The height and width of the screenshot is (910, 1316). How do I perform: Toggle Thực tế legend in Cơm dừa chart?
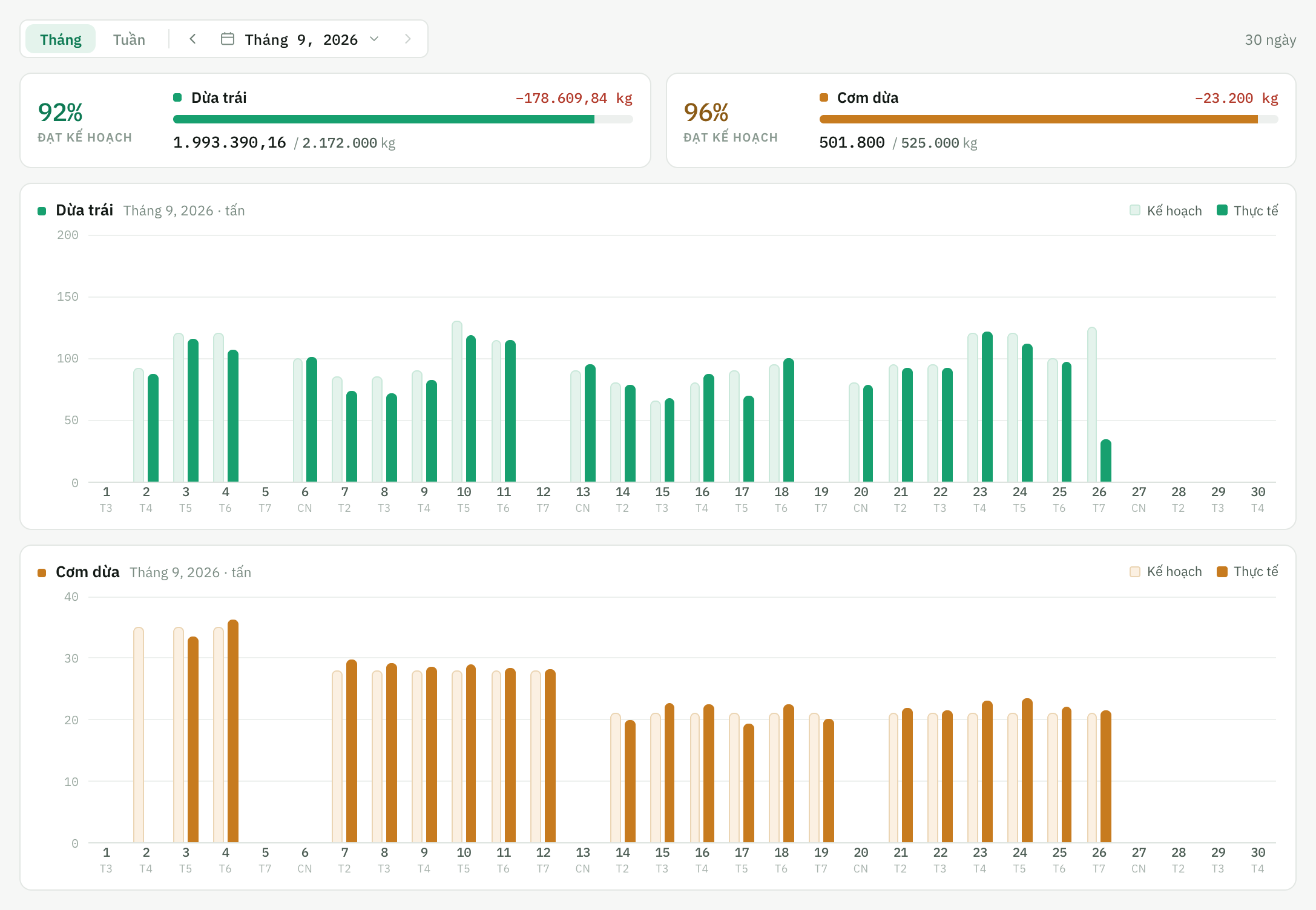[x=1248, y=572]
